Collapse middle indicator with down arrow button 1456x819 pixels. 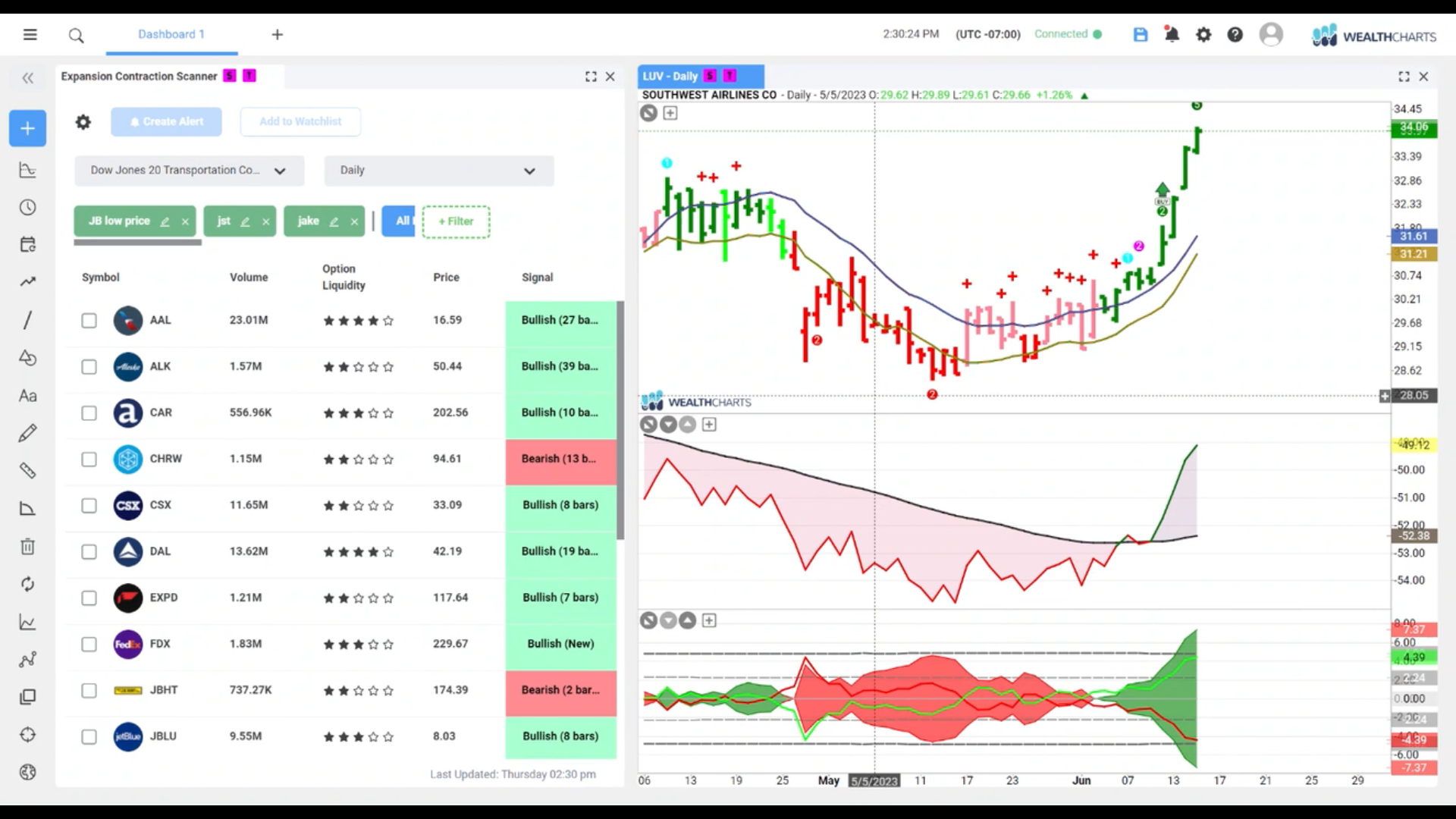[668, 425]
